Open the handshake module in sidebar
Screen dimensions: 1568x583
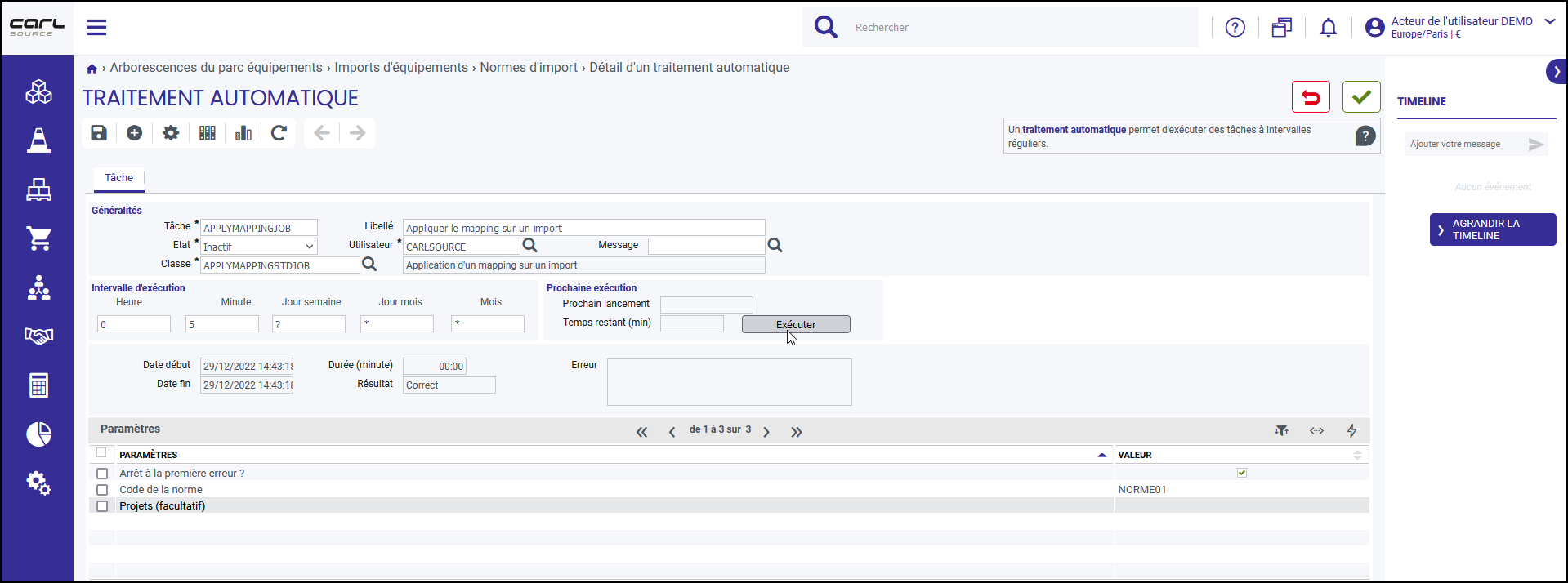[38, 336]
